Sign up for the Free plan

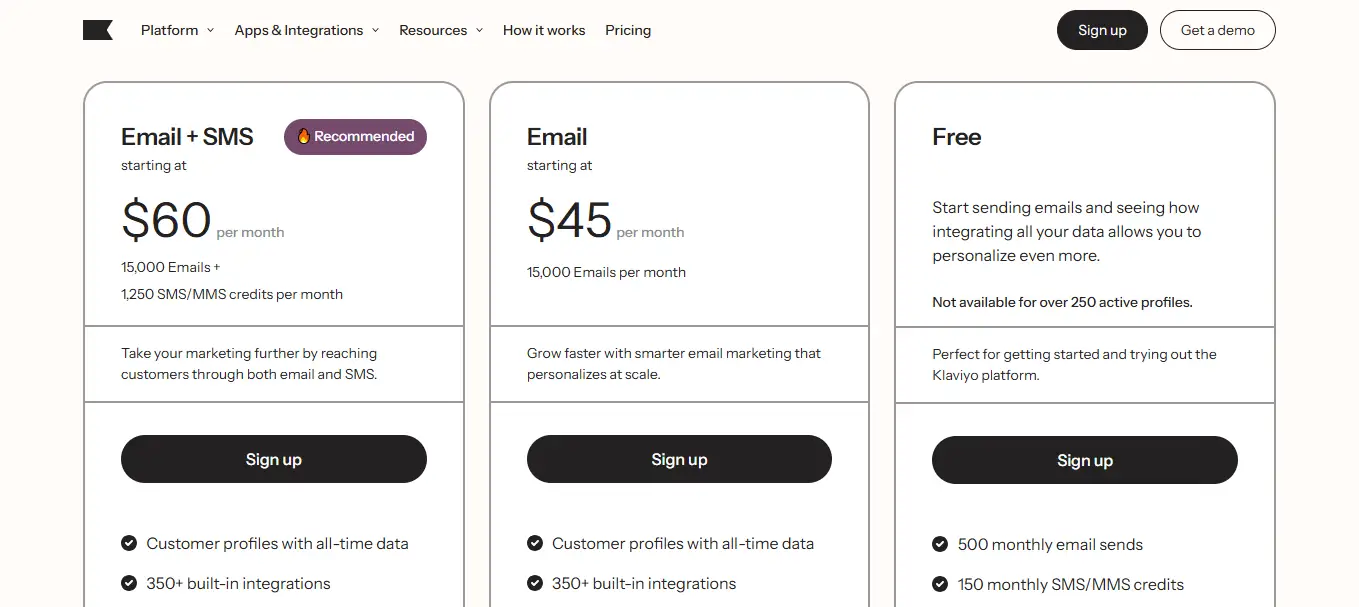[1084, 460]
